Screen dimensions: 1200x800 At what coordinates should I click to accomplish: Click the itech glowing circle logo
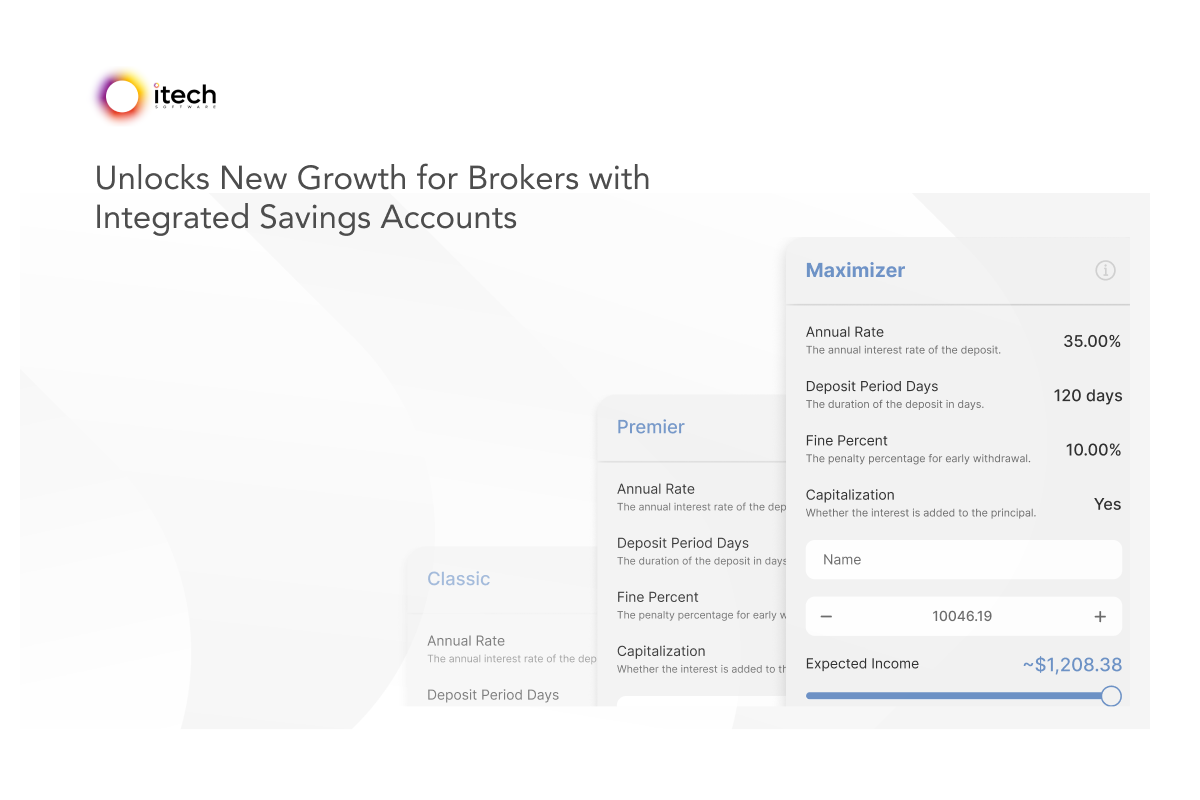(122, 96)
